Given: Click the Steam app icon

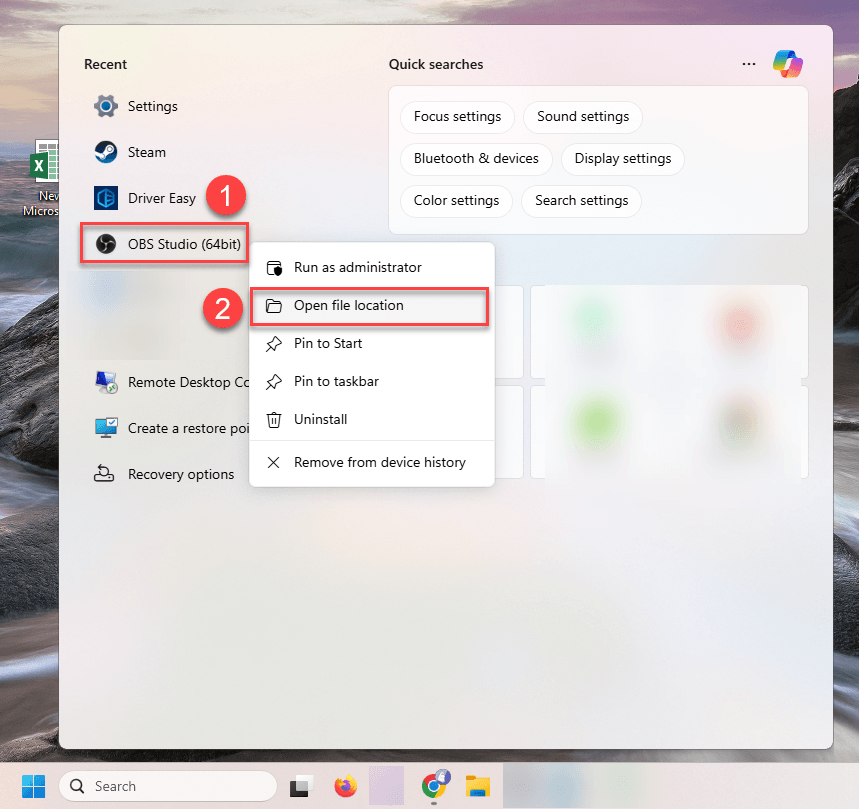Looking at the screenshot, I should pos(106,152).
